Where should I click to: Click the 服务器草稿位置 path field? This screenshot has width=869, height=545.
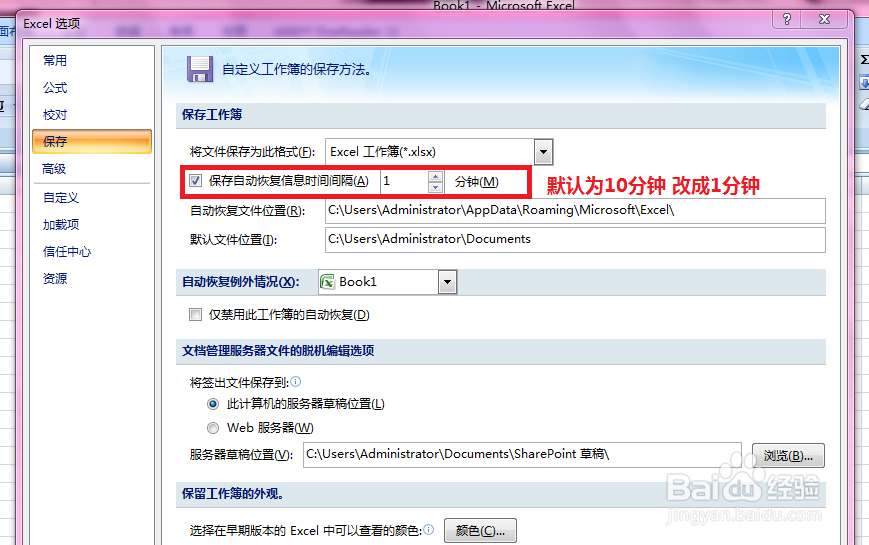(x=522, y=455)
